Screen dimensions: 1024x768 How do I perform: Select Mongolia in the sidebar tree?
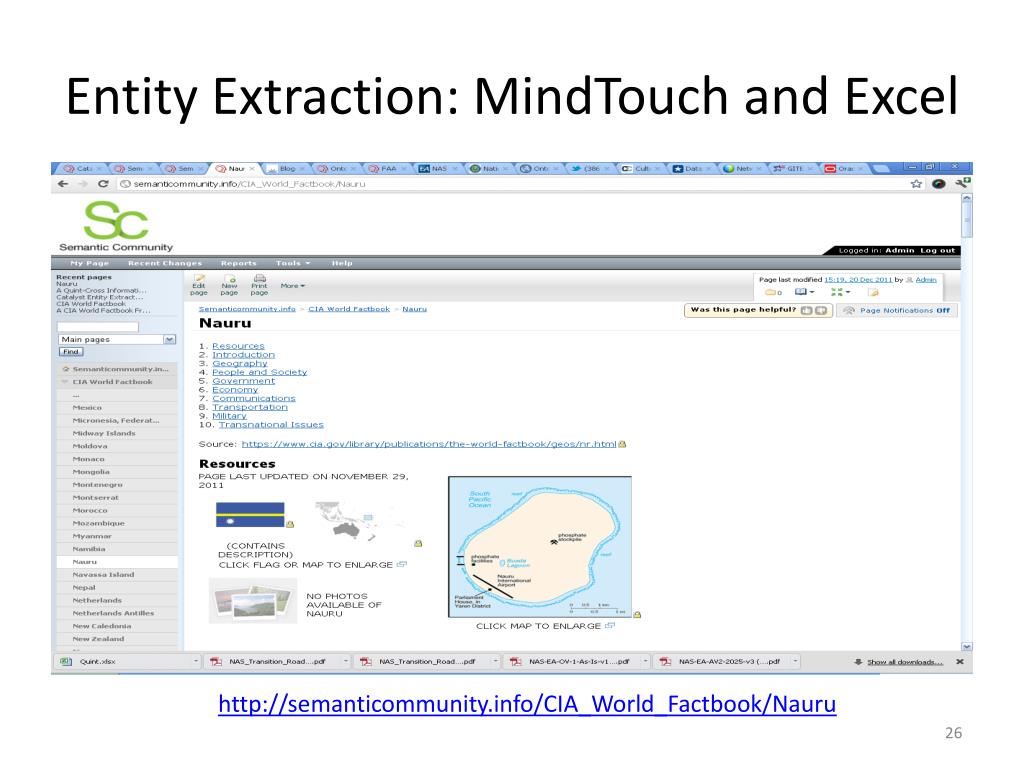(x=91, y=472)
